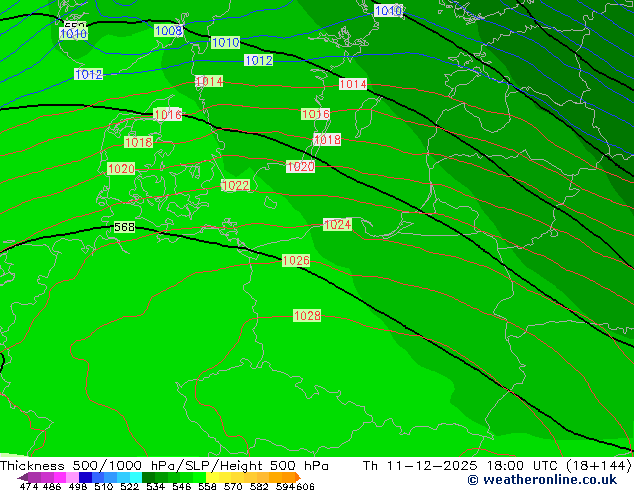Screen dimensions: 634x490
Task: Click the 1026 isobar label
Action: 296,260
